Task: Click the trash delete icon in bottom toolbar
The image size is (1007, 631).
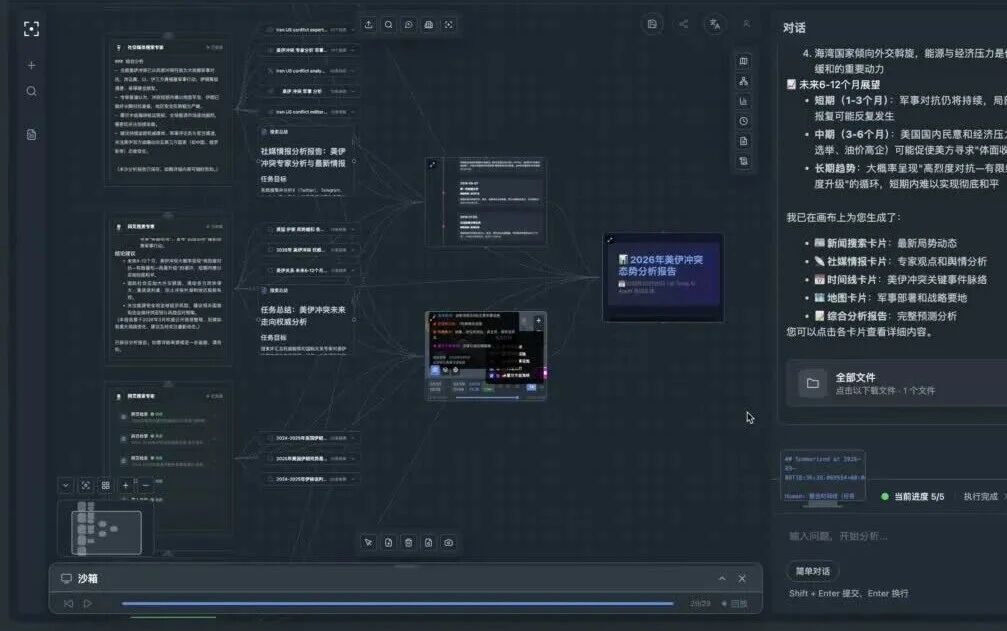Action: tap(408, 542)
